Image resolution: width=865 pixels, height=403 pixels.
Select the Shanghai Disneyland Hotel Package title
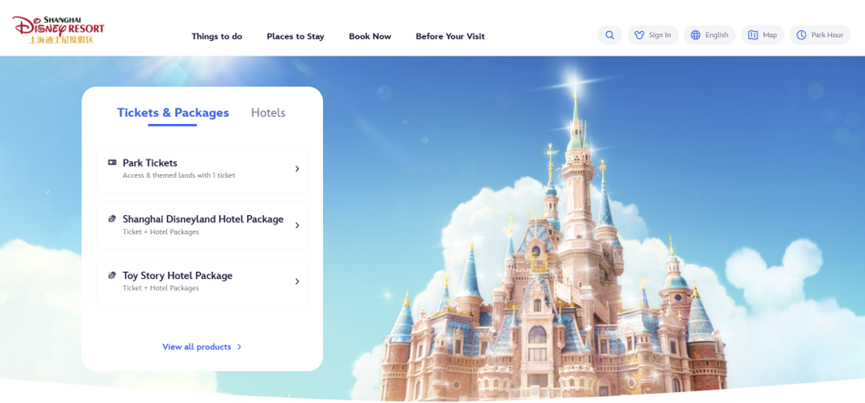(x=203, y=219)
